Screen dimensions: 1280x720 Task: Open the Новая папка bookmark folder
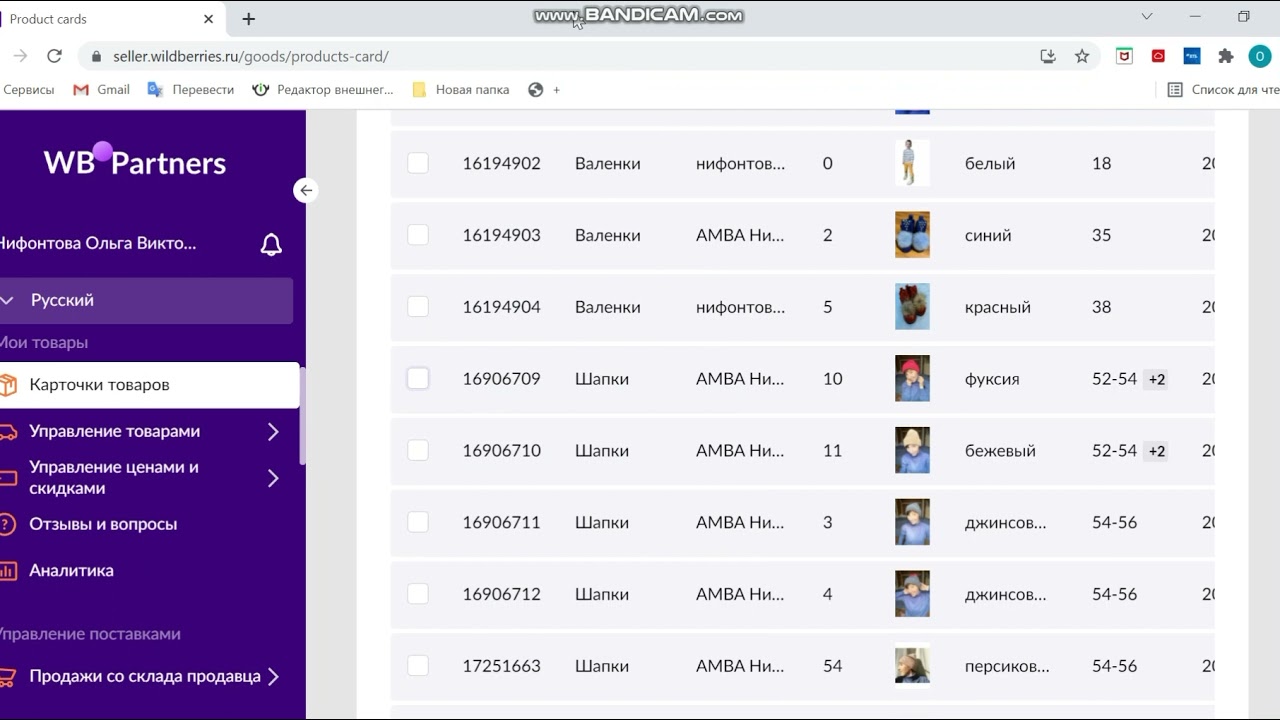tap(461, 90)
